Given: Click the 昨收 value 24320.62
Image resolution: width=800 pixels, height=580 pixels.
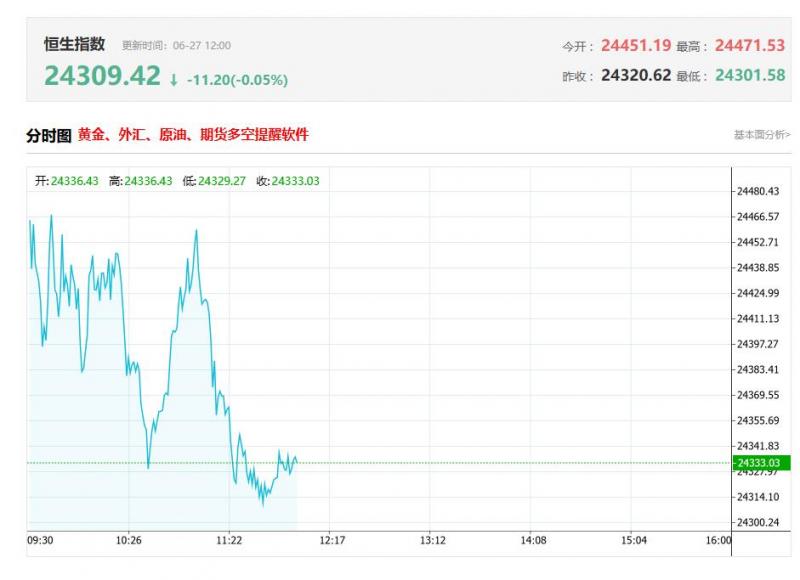Looking at the screenshot, I should [x=636, y=75].
